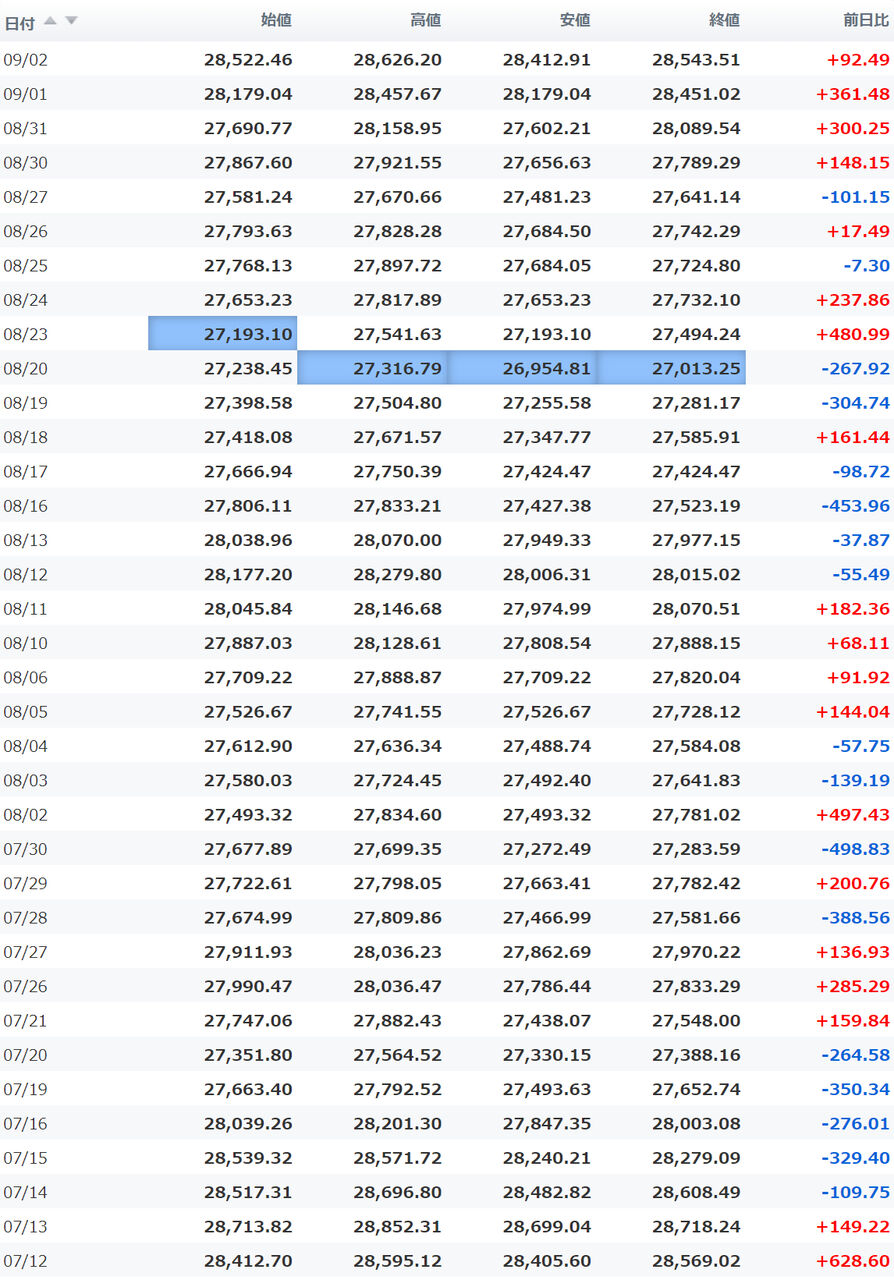The width and height of the screenshot is (894, 1280).
Task: Select high price 28,070.00 on 08/13
Action: coord(397,540)
